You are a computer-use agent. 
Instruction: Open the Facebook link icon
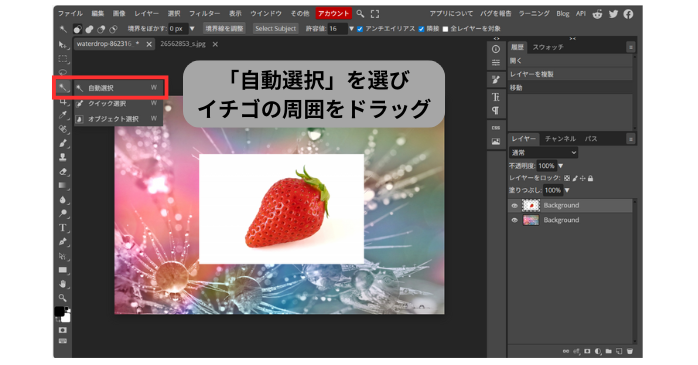click(628, 14)
